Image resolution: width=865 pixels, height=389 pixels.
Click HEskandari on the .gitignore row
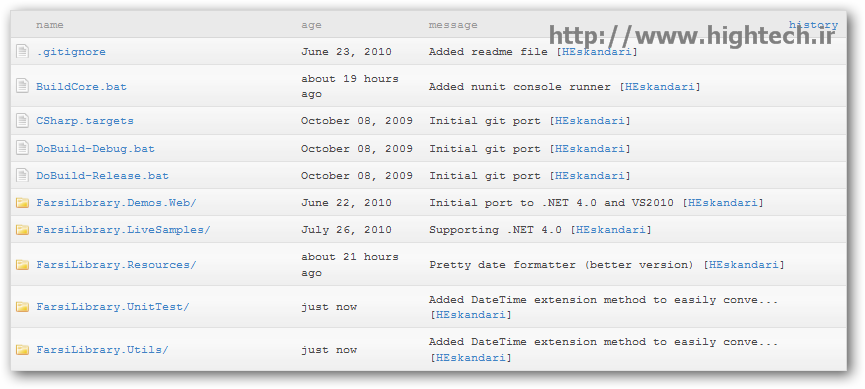[x=596, y=52]
